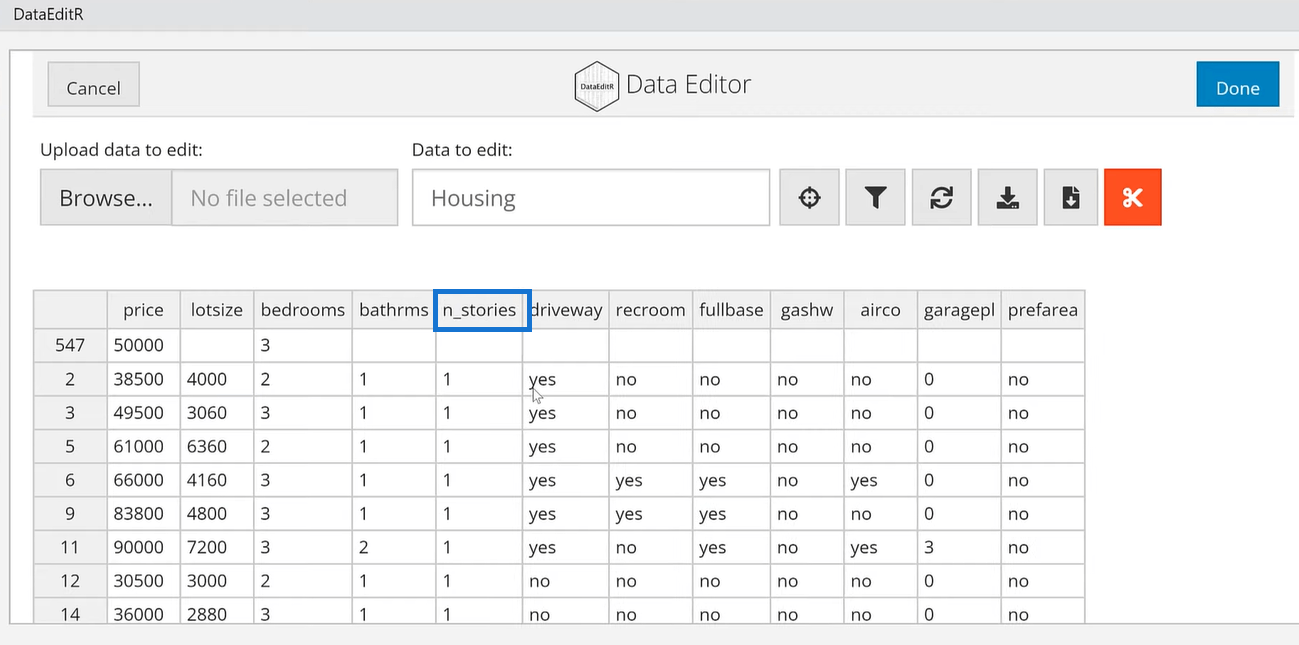Click fullbase cell 'yes' in row 11
This screenshot has width=1299, height=645.
tap(731, 546)
